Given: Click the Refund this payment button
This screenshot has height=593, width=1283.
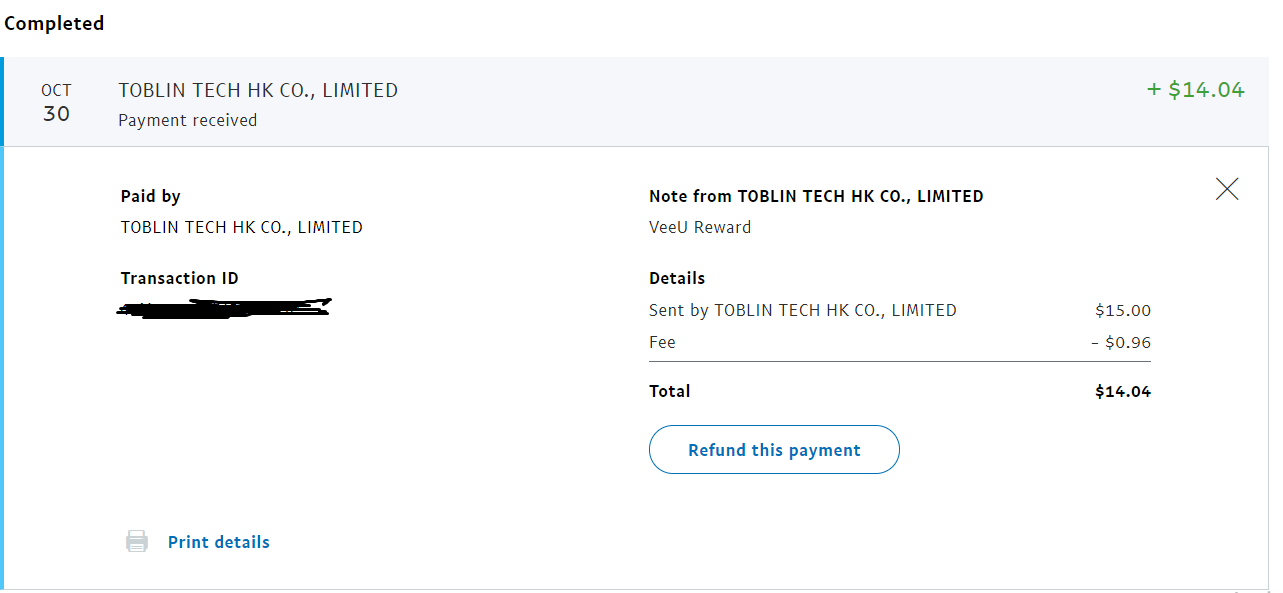Looking at the screenshot, I should (774, 450).
